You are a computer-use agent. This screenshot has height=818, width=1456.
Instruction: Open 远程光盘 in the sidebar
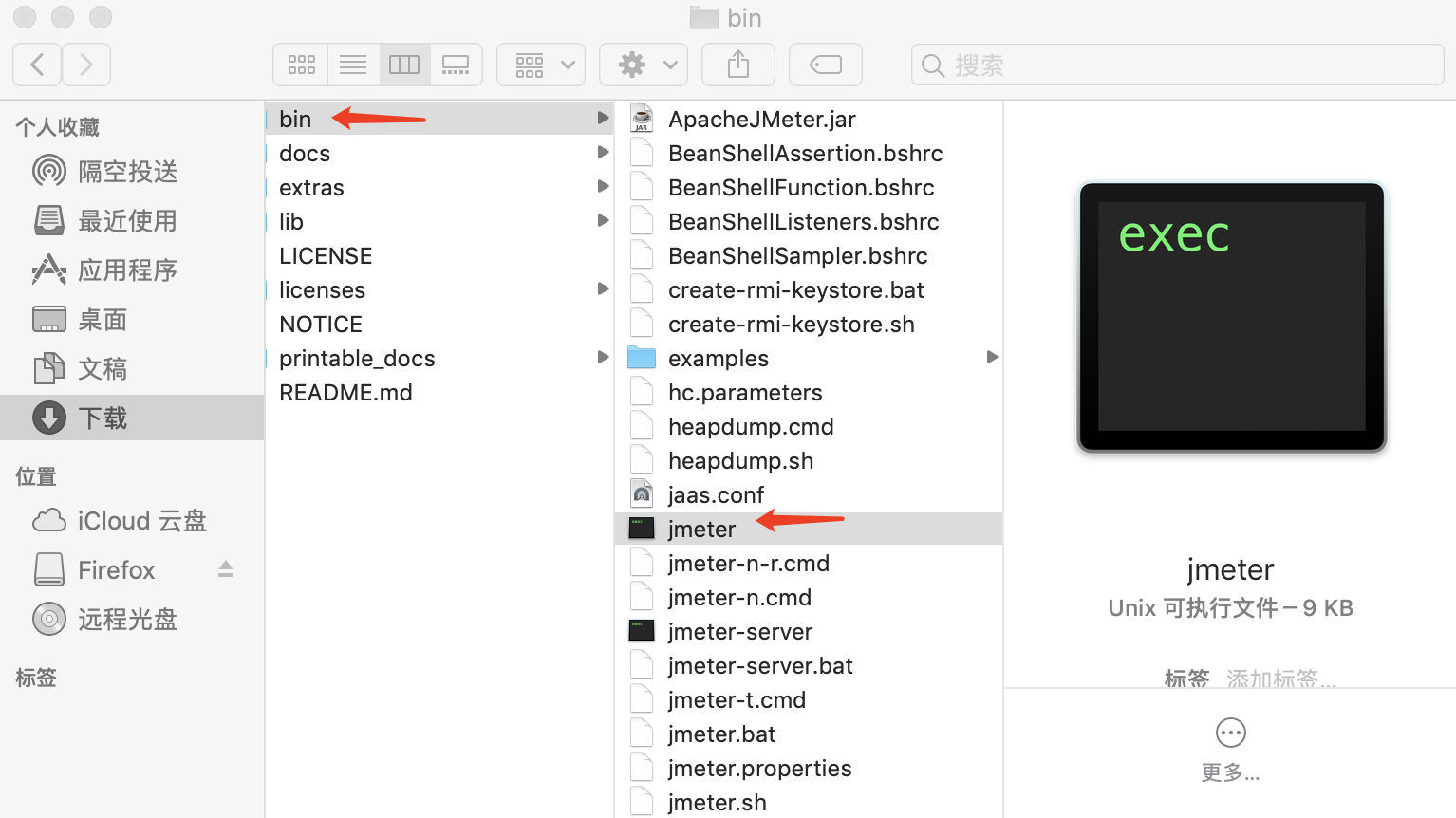[x=132, y=620]
